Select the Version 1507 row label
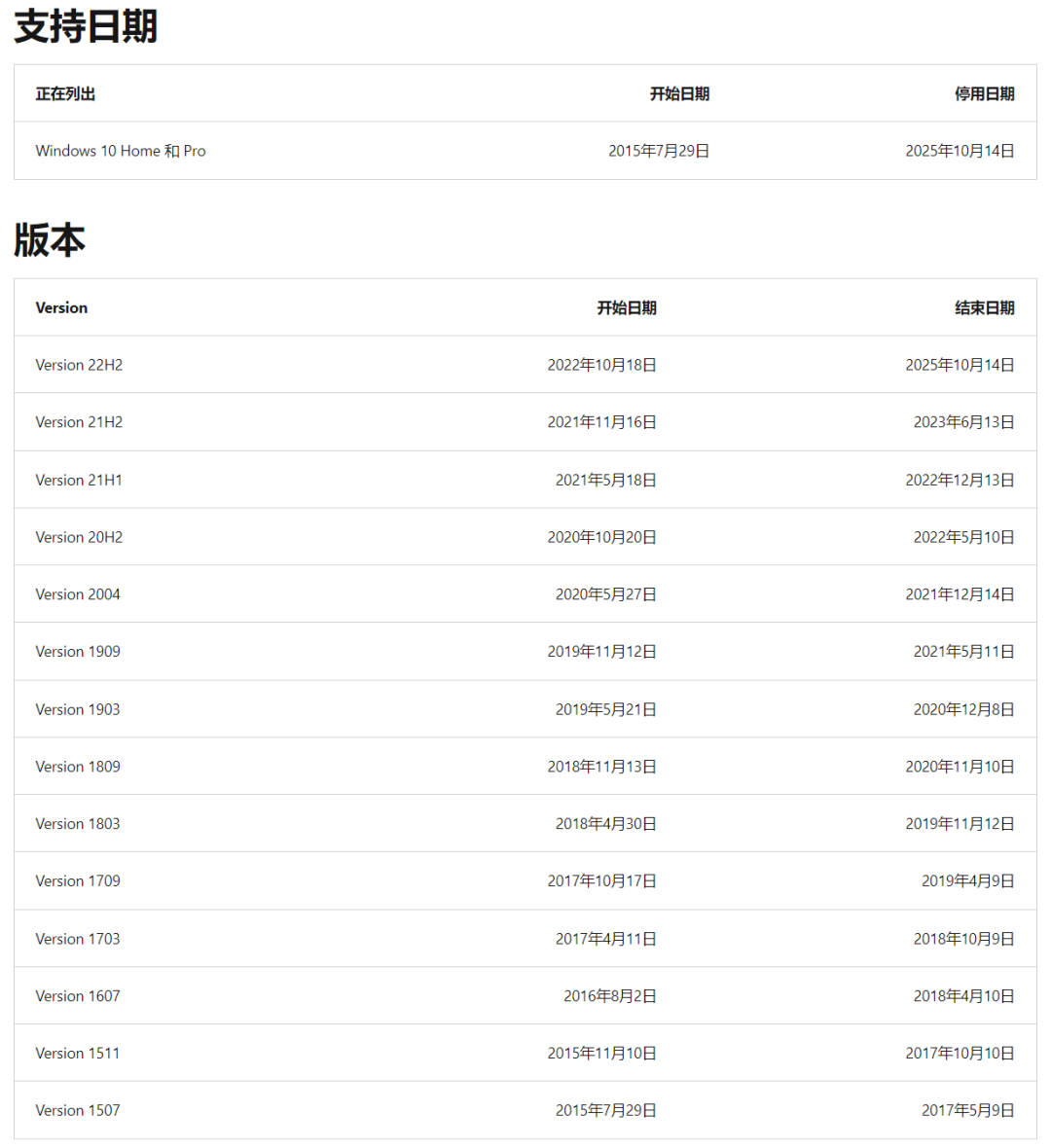The width and height of the screenshot is (1051, 1148). 78,1109
